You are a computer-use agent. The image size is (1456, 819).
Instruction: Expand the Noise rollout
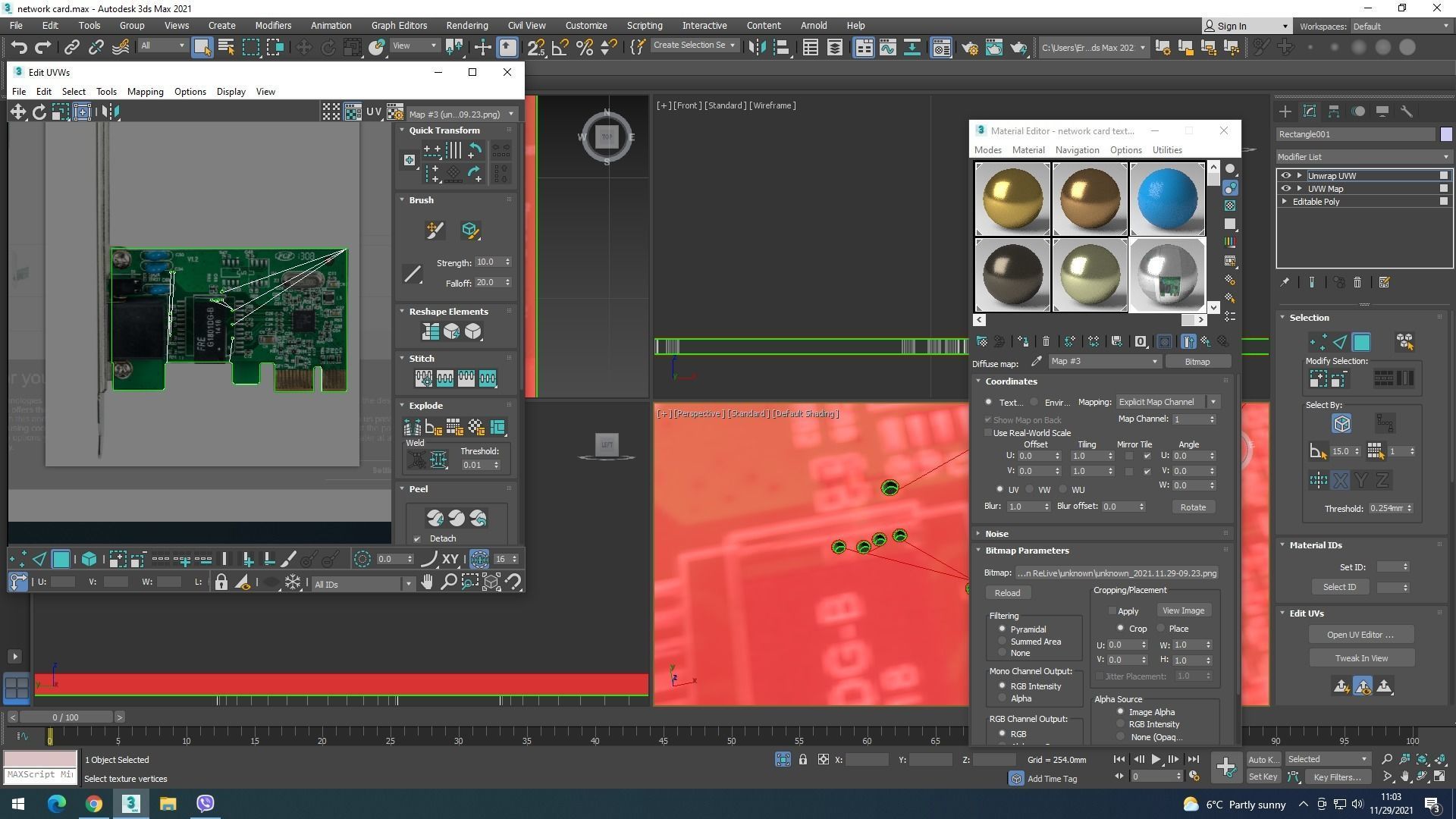coord(996,534)
